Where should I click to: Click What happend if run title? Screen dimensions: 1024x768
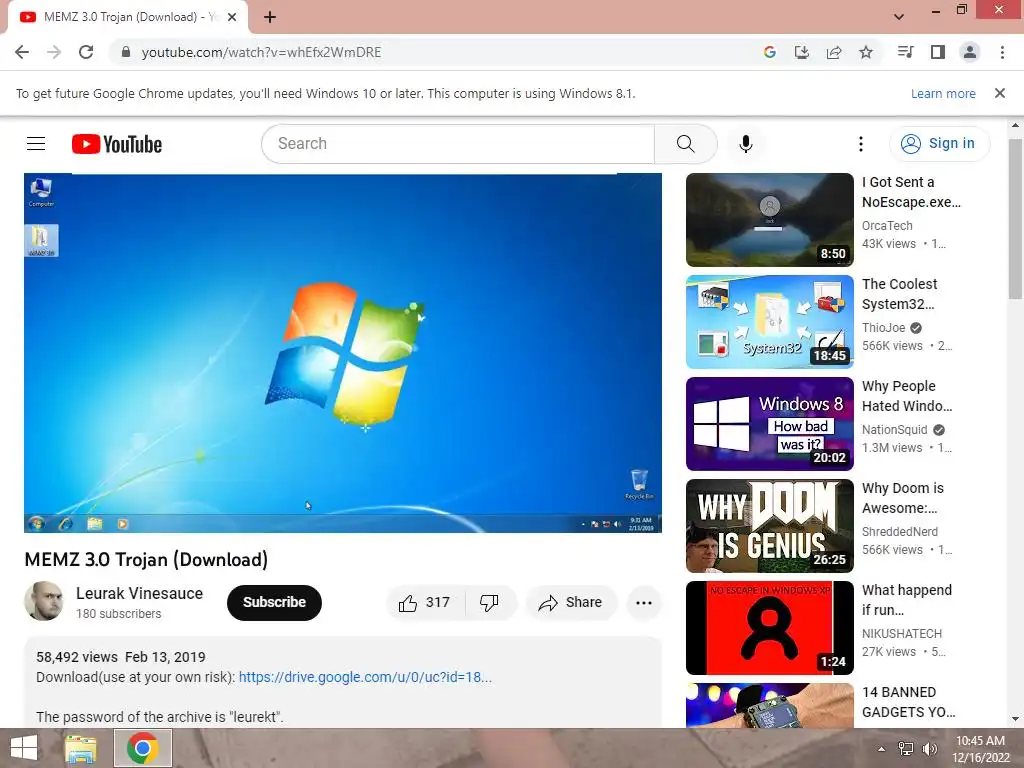tap(906, 600)
